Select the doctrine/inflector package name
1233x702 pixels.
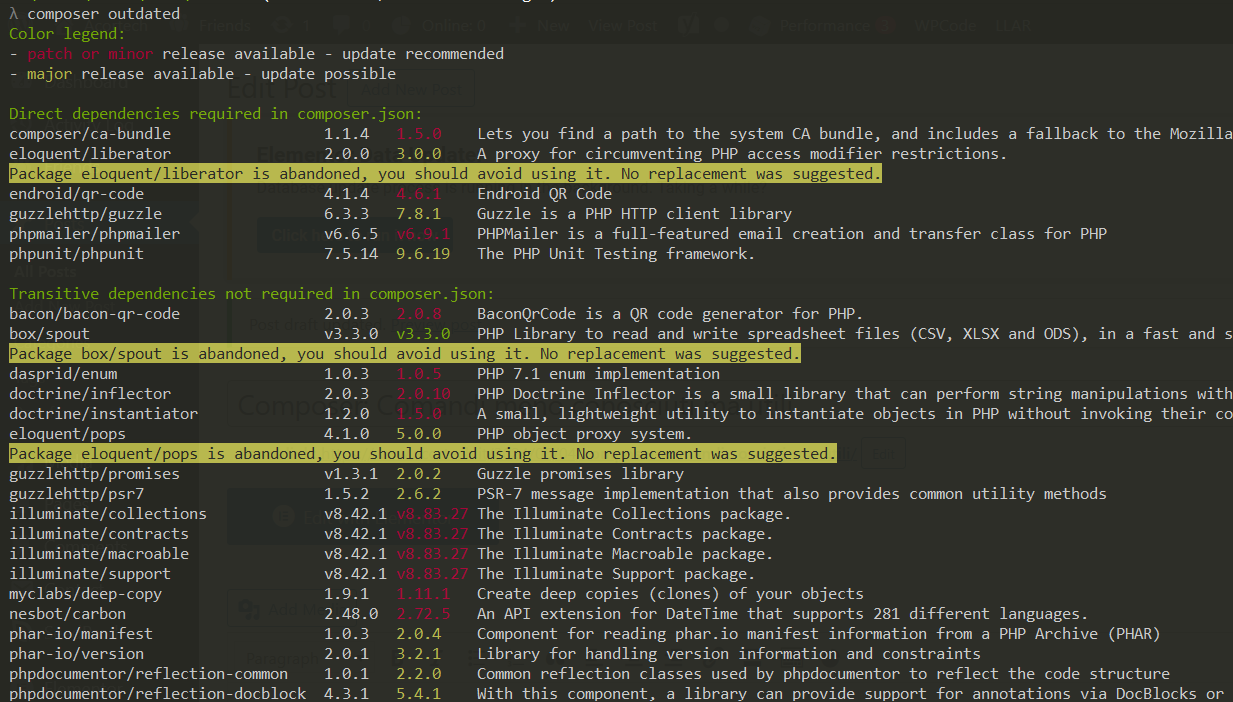point(90,394)
